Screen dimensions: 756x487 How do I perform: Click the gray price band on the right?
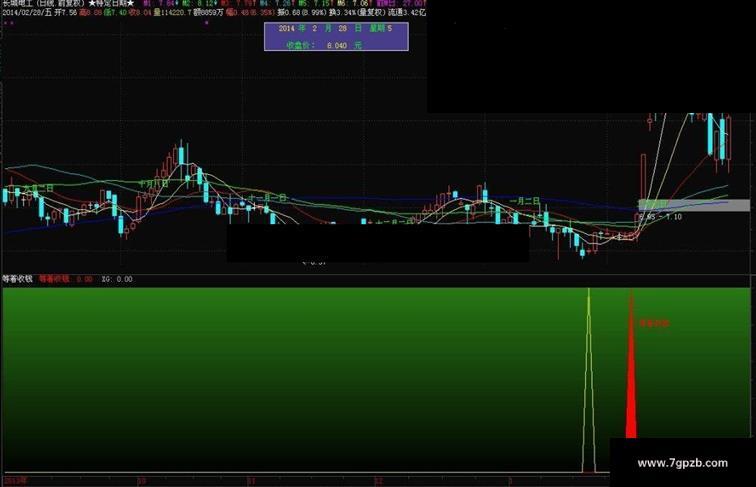pos(694,205)
